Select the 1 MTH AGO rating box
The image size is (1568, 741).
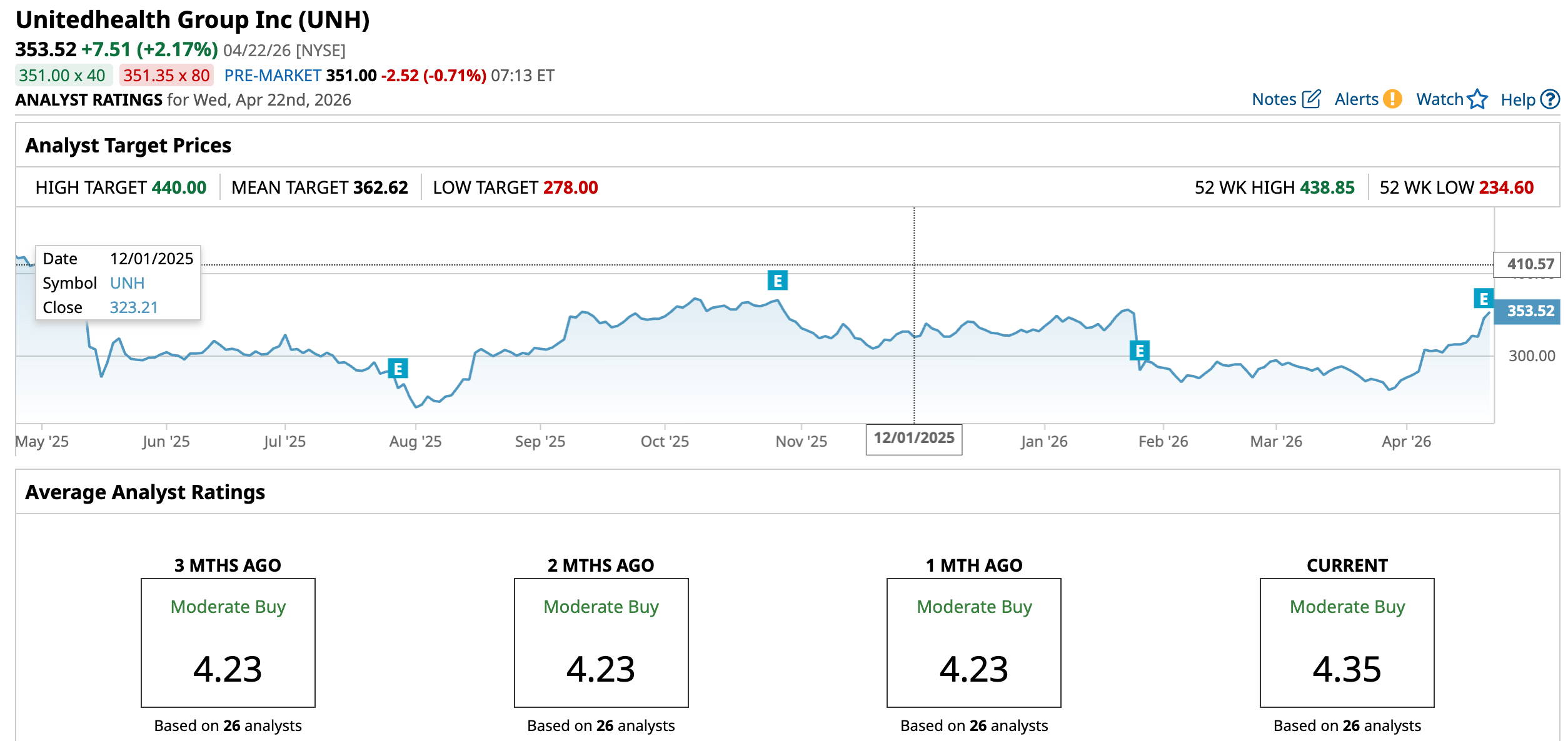click(x=973, y=643)
